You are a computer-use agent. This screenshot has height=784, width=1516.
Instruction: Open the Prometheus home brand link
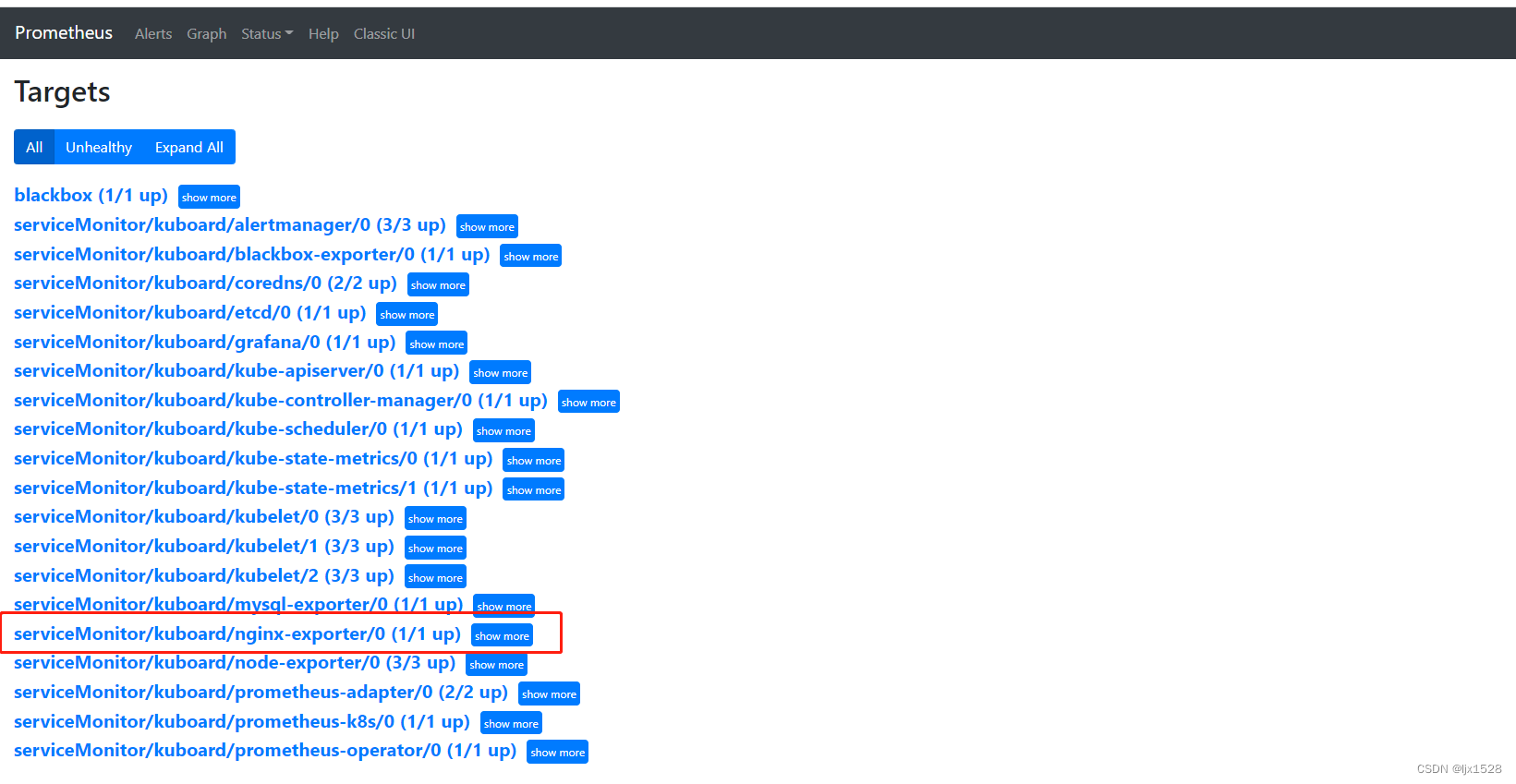[64, 33]
